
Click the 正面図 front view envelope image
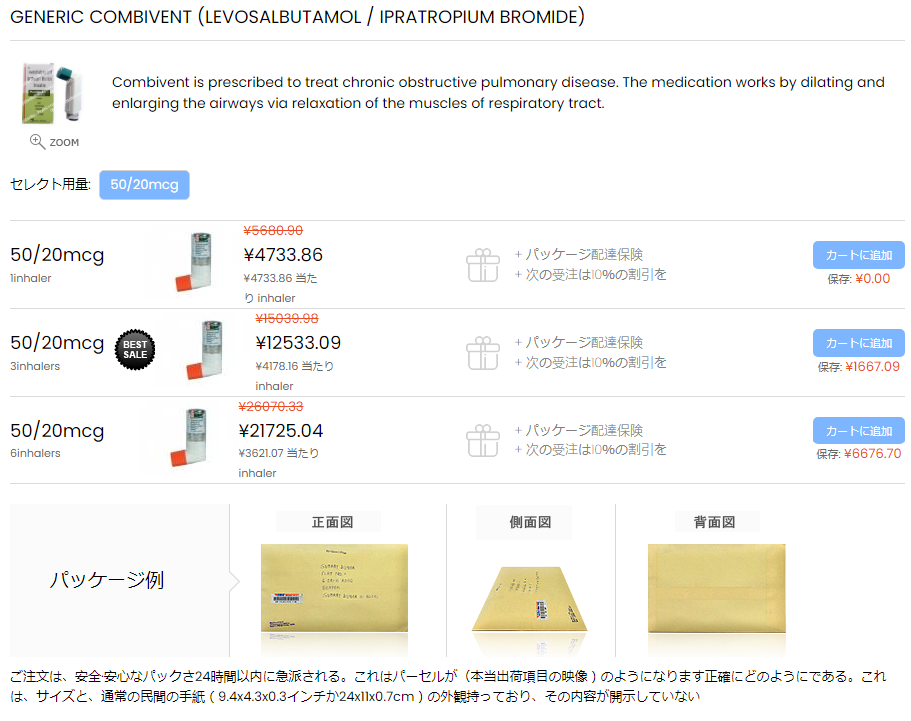pos(334,588)
